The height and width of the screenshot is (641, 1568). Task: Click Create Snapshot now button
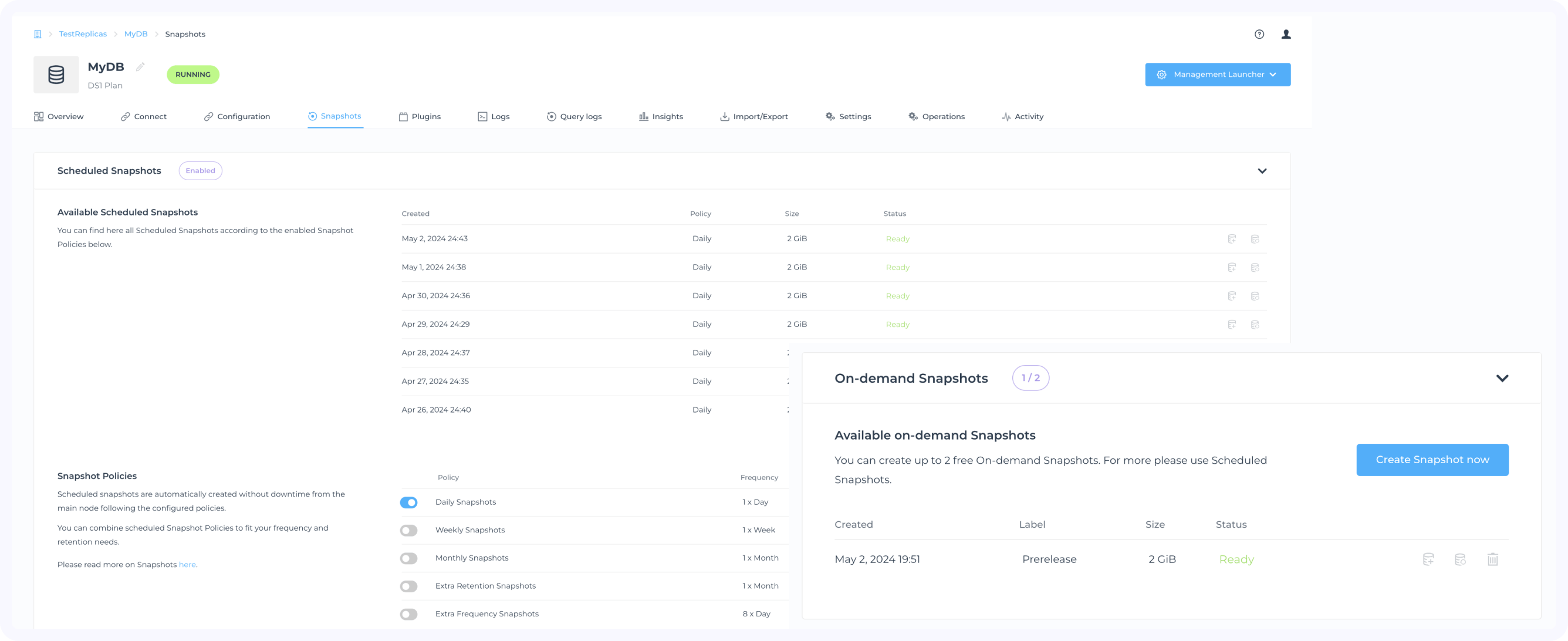(1432, 460)
